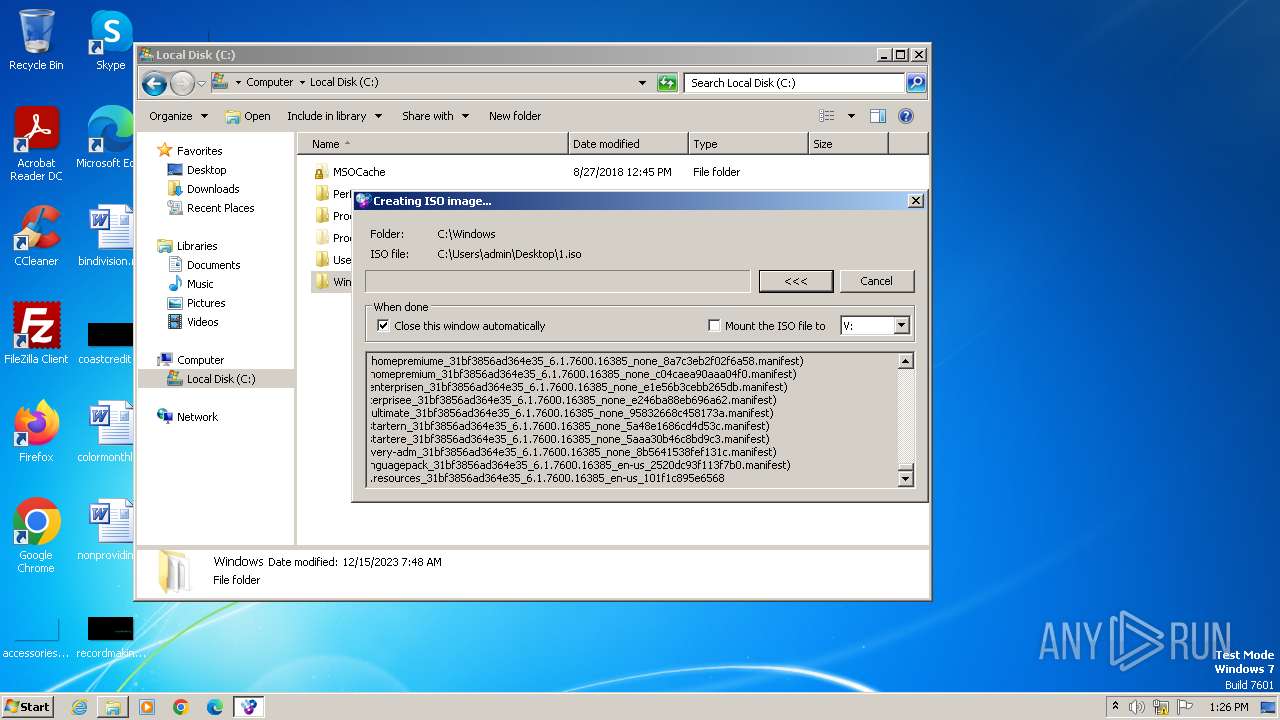The height and width of the screenshot is (720, 1280).
Task: Open Microsoft Edge taskbar icon
Action: click(215, 707)
